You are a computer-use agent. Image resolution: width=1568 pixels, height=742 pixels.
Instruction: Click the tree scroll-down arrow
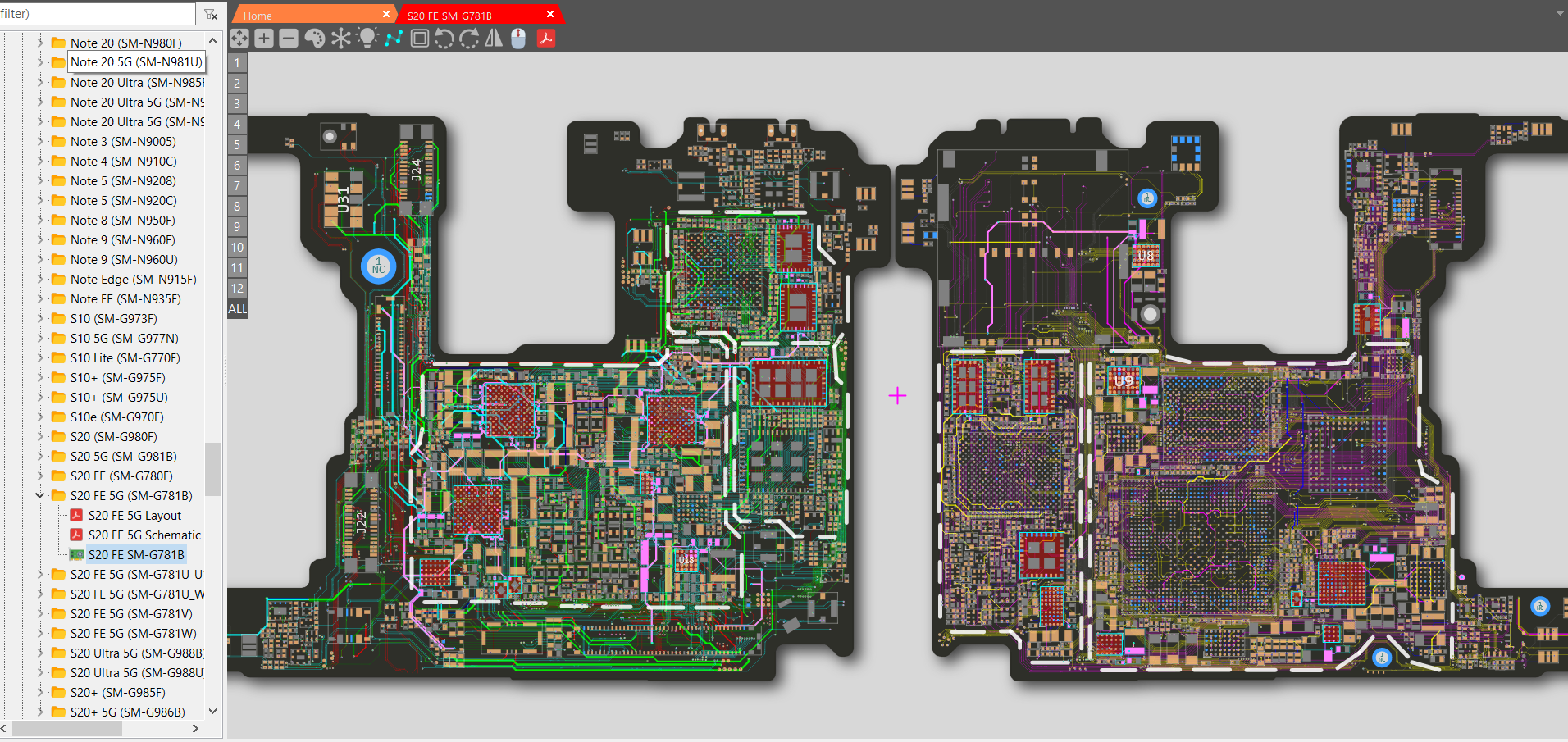click(x=213, y=711)
